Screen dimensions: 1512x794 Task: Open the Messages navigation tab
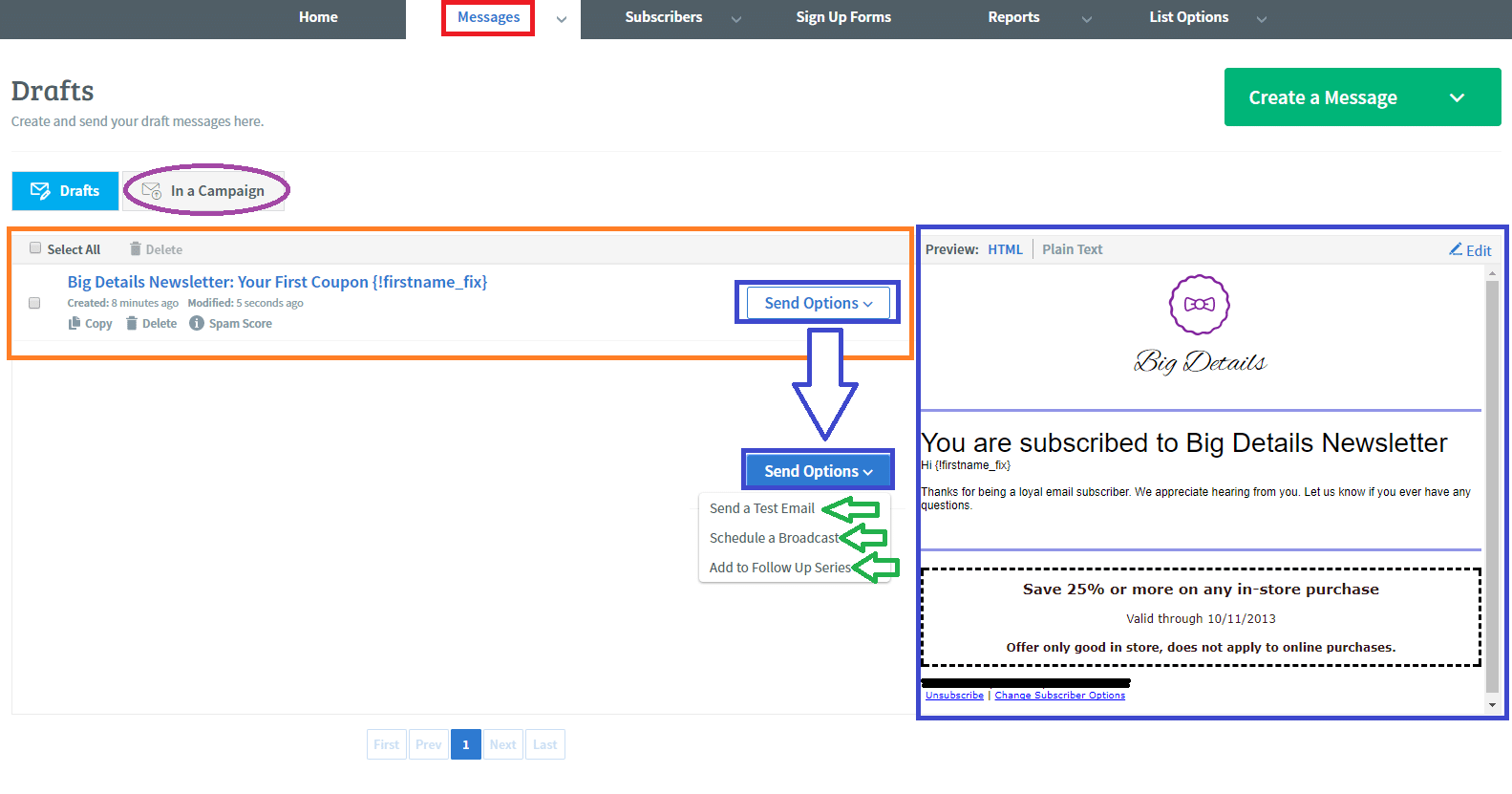[x=488, y=17]
